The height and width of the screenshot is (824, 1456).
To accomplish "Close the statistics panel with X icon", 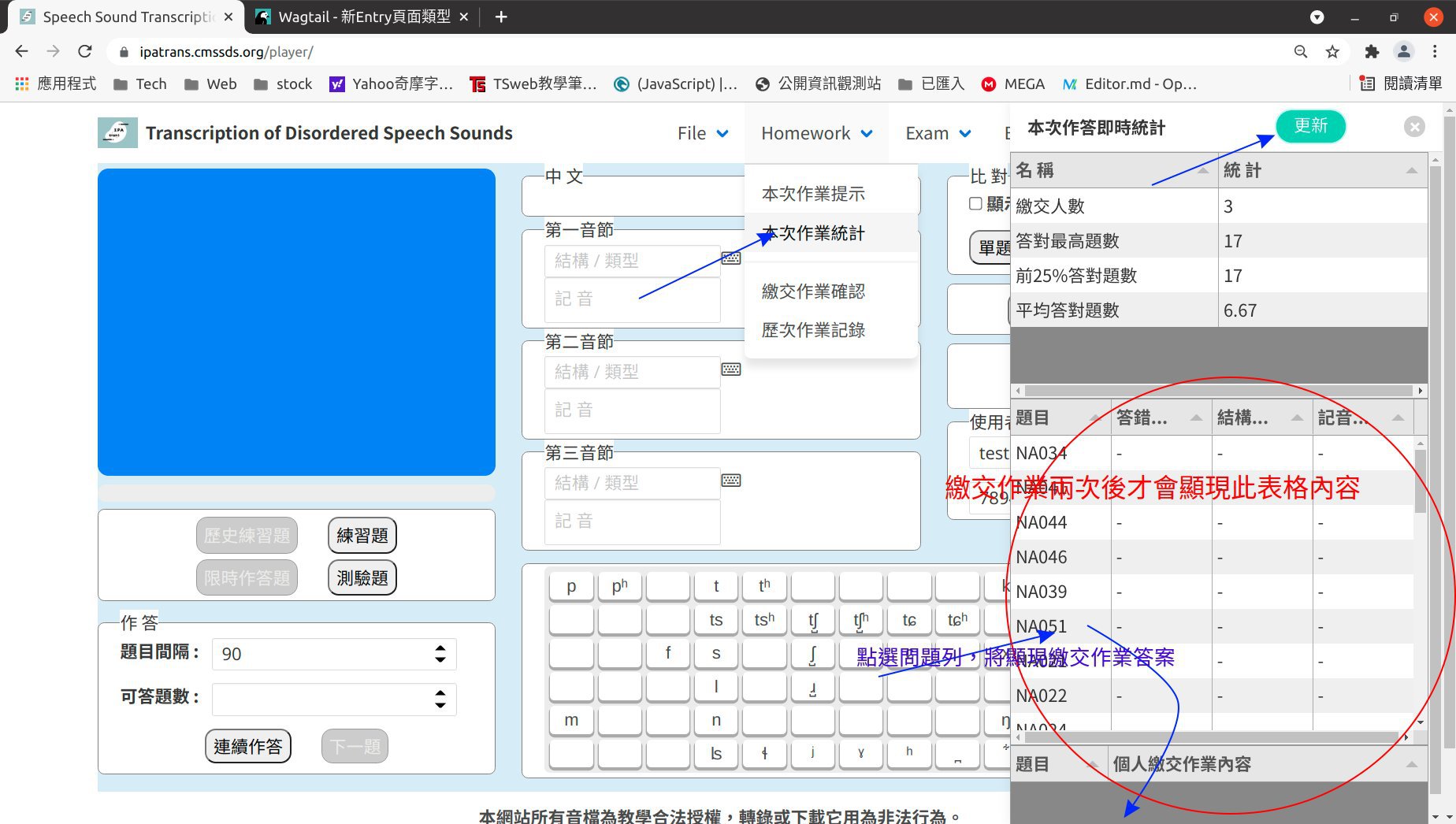I will (x=1414, y=127).
